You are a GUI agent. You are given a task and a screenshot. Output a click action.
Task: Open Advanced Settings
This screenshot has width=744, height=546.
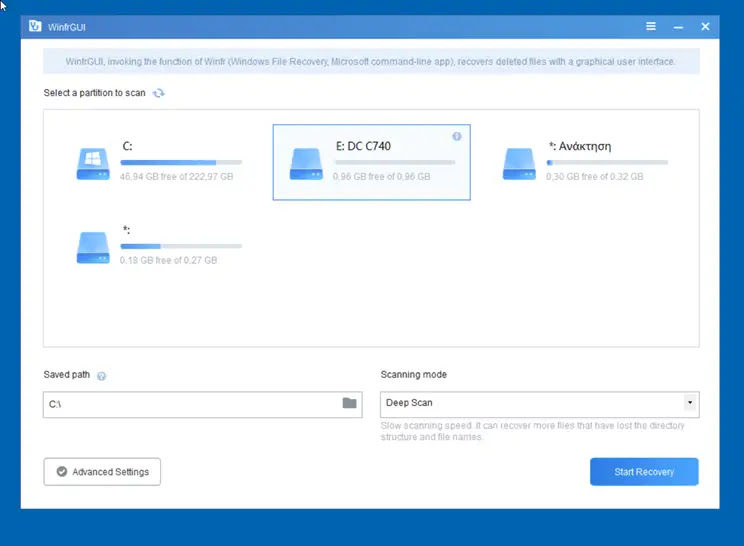click(x=102, y=472)
